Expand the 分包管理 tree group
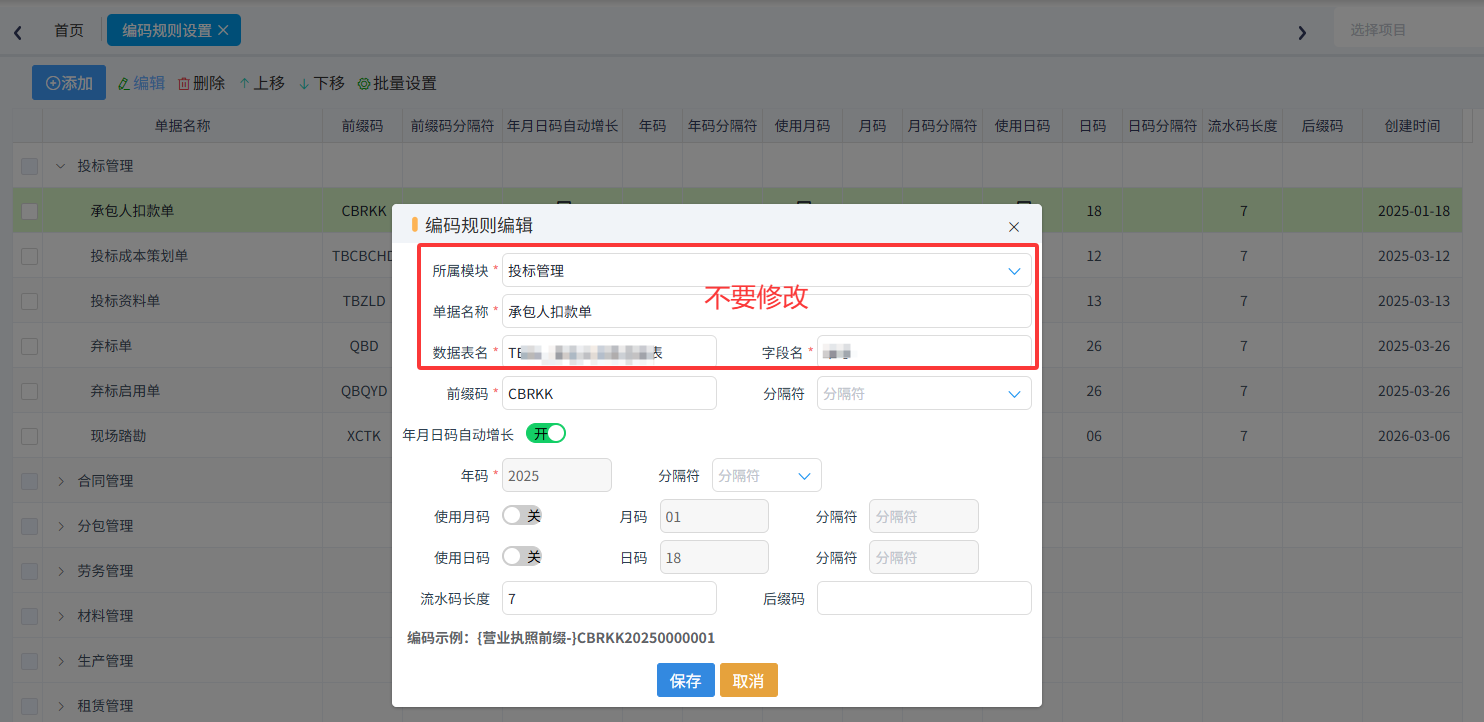This screenshot has height=722, width=1484. [60, 526]
